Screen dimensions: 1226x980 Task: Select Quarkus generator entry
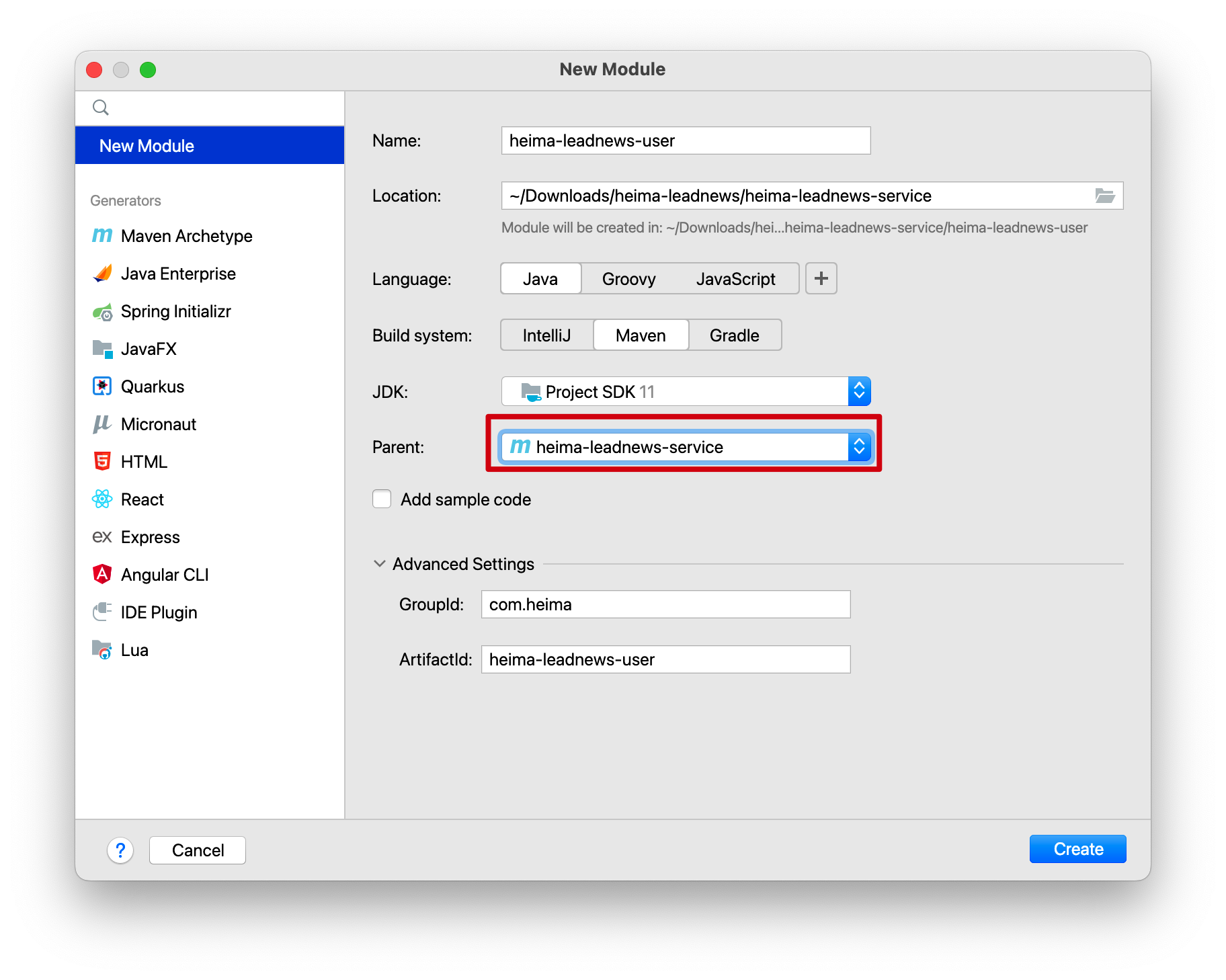(210, 386)
